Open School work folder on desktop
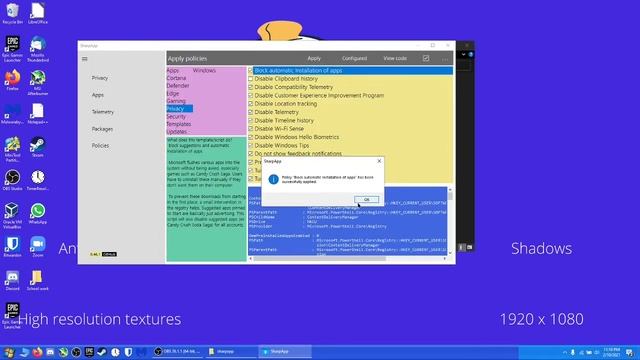Image resolution: width=640 pixels, height=360 pixels. pos(38,280)
